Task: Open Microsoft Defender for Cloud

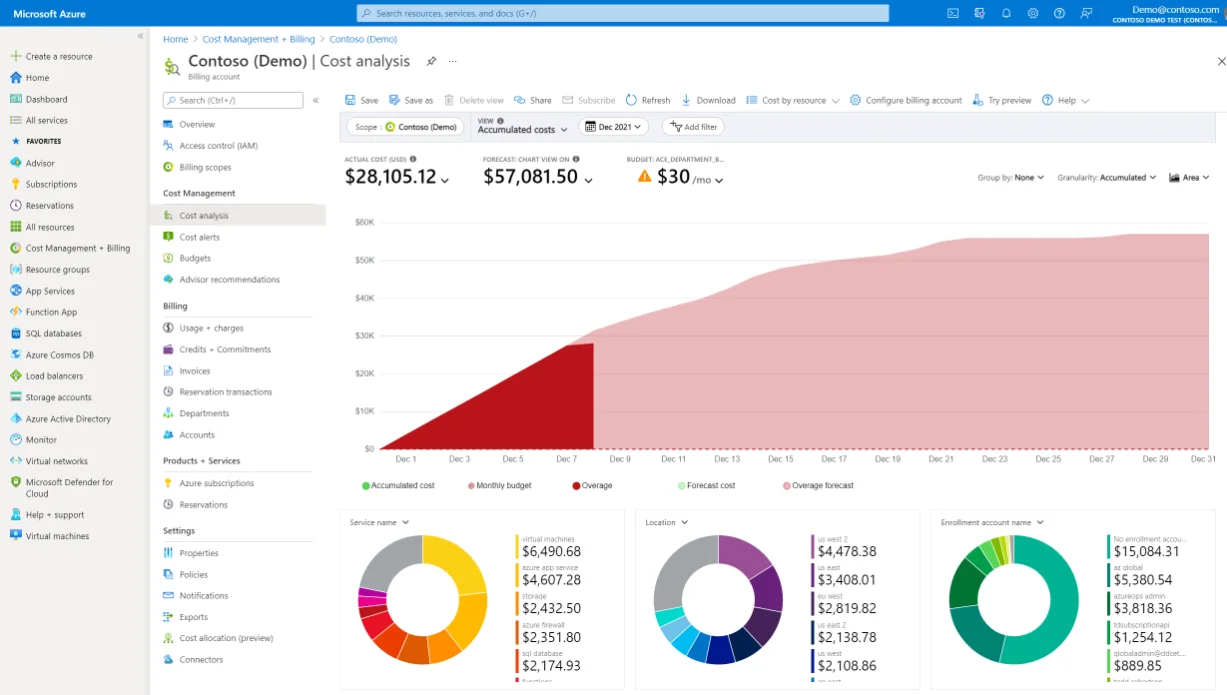Action: coord(68,488)
